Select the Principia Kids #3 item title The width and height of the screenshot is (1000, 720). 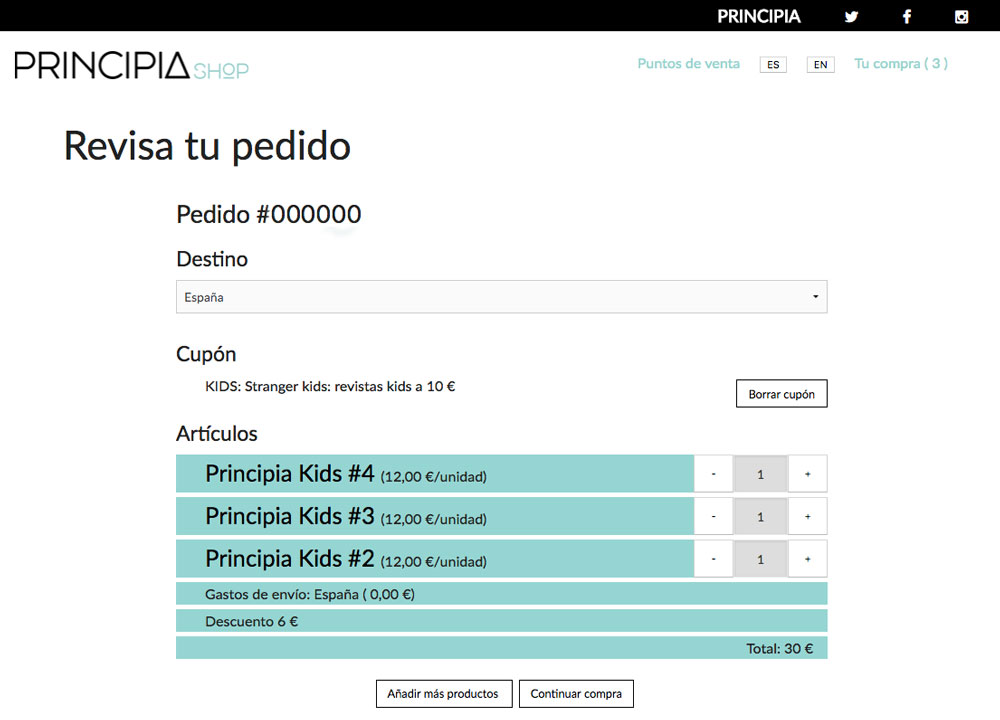coord(290,516)
